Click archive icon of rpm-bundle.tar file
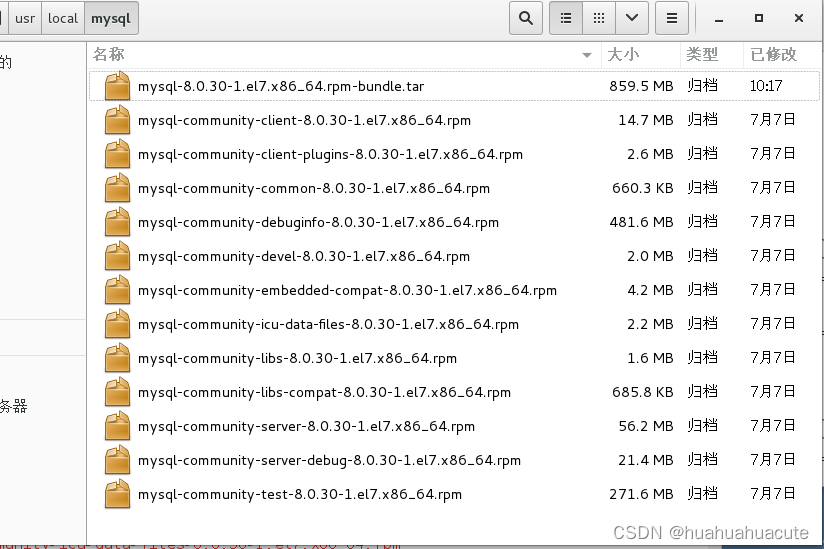The width and height of the screenshot is (824, 549). [117, 86]
